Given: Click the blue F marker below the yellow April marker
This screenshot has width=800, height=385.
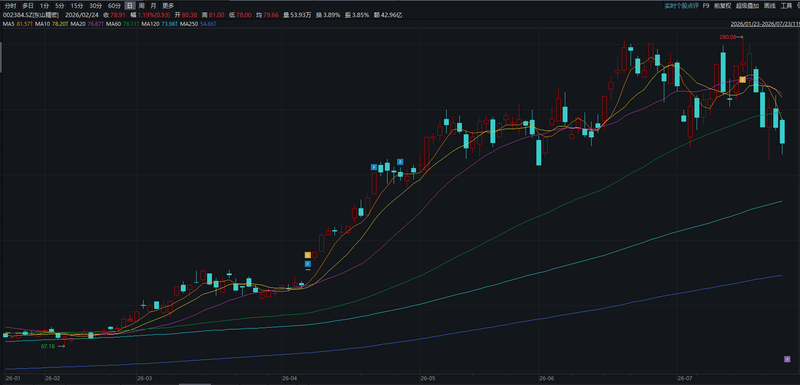Looking at the screenshot, I should click(x=308, y=264).
